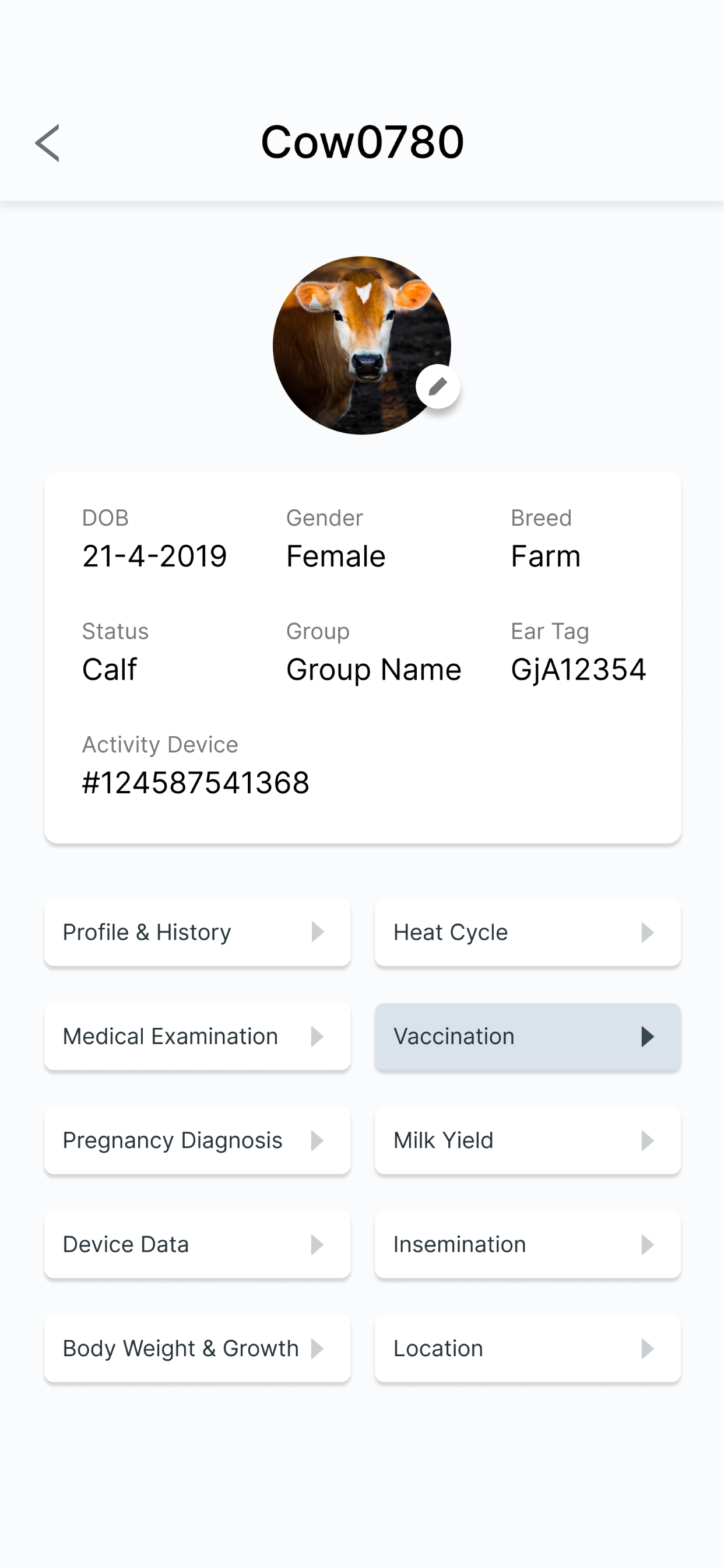Tap the Vaccination arrow icon
Image resolution: width=724 pixels, height=1568 pixels.
[x=647, y=1036]
